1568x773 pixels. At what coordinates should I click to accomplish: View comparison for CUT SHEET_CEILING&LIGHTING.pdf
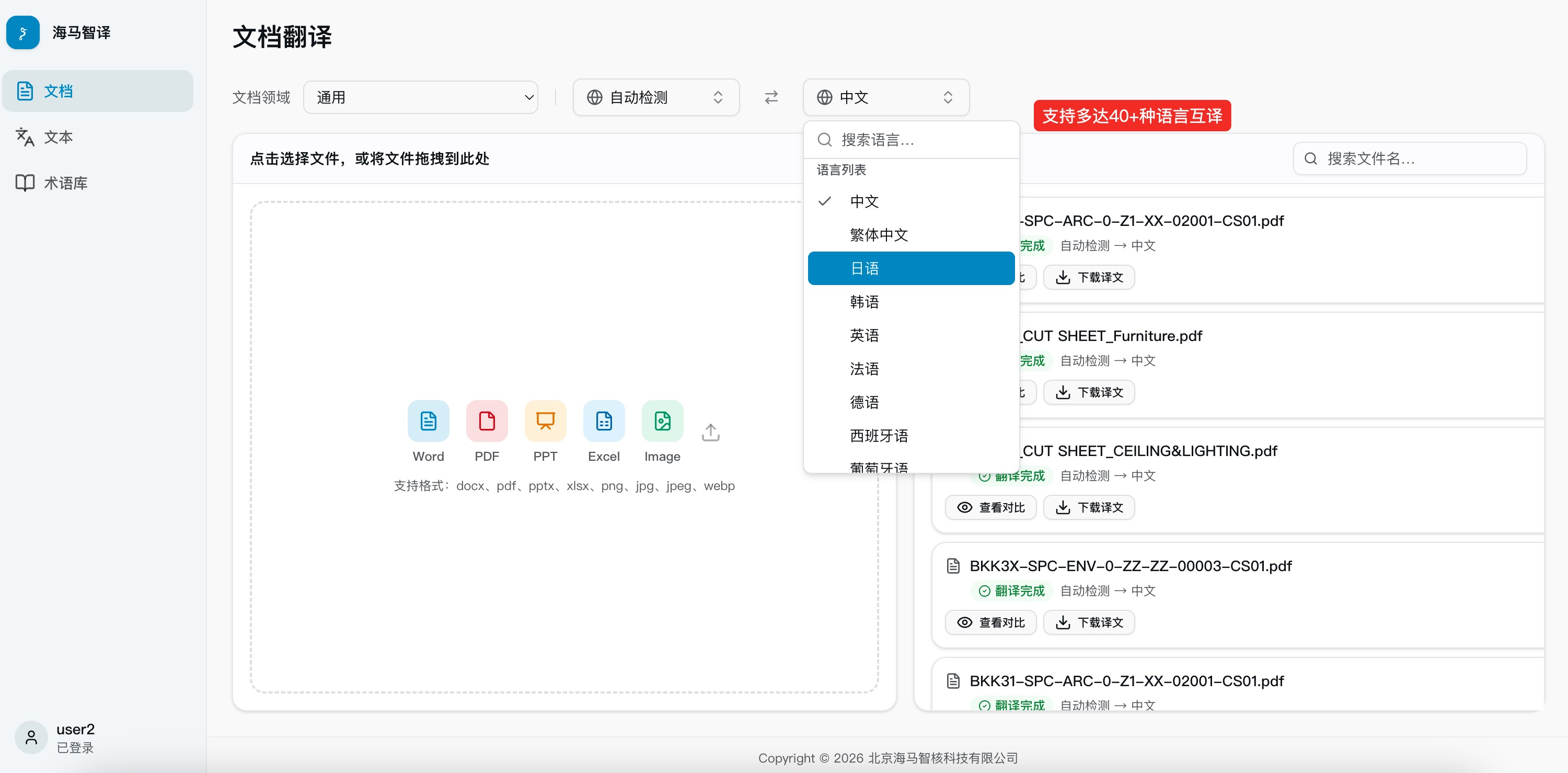click(x=991, y=508)
